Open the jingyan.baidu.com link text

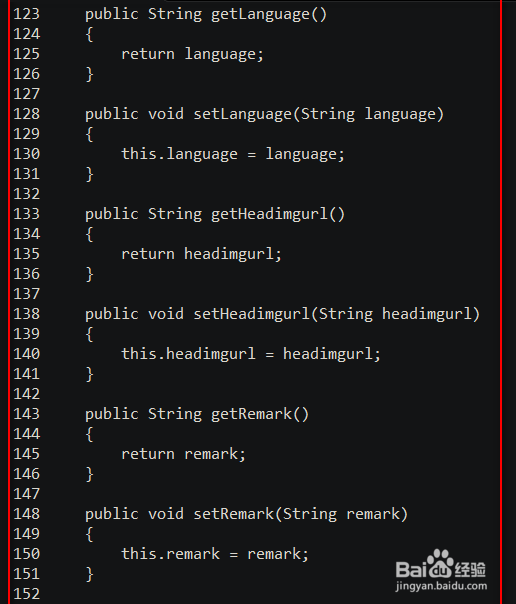click(x=441, y=586)
